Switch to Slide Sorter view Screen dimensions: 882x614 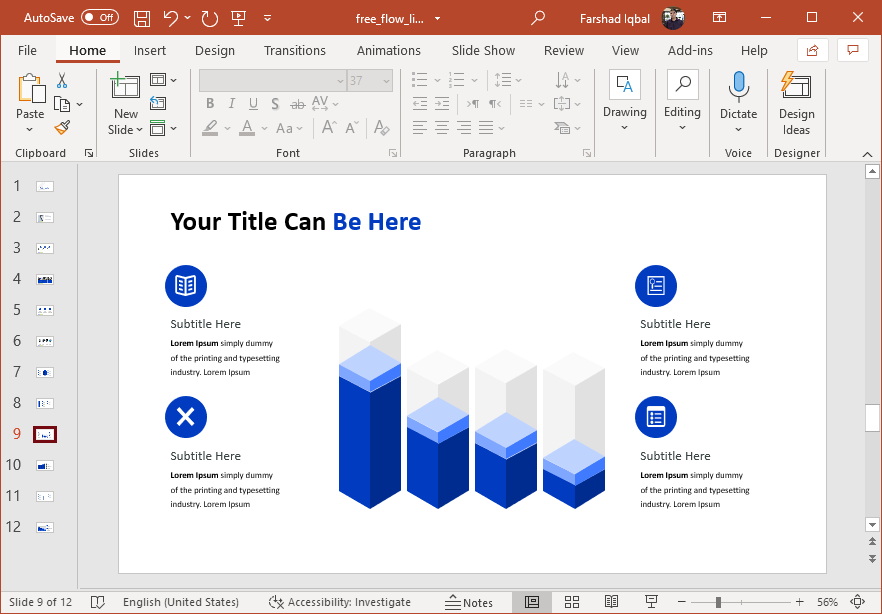(x=572, y=602)
